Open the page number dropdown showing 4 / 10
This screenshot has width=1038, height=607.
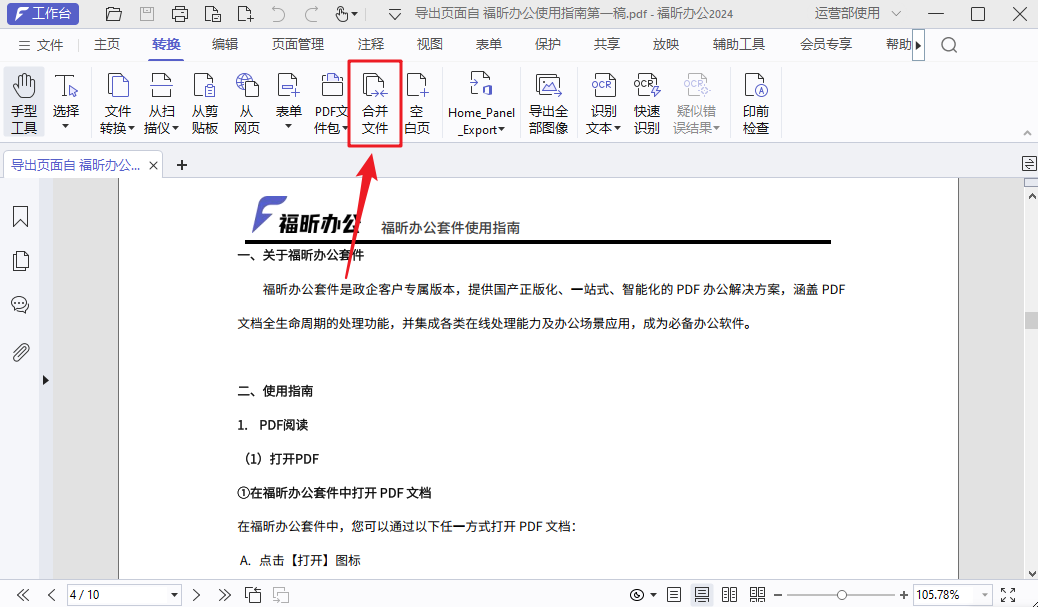(174, 595)
